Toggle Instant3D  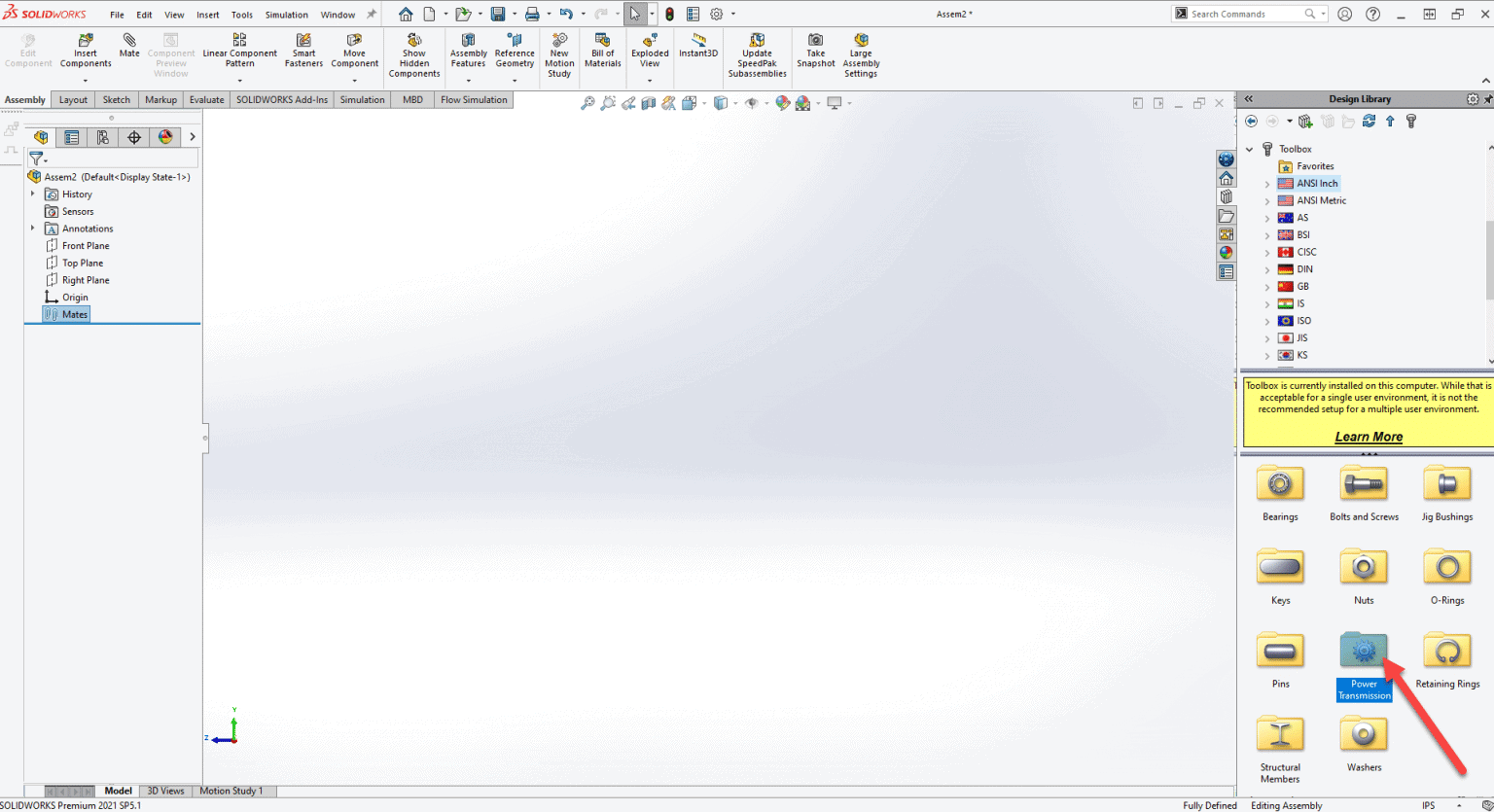pos(698,46)
